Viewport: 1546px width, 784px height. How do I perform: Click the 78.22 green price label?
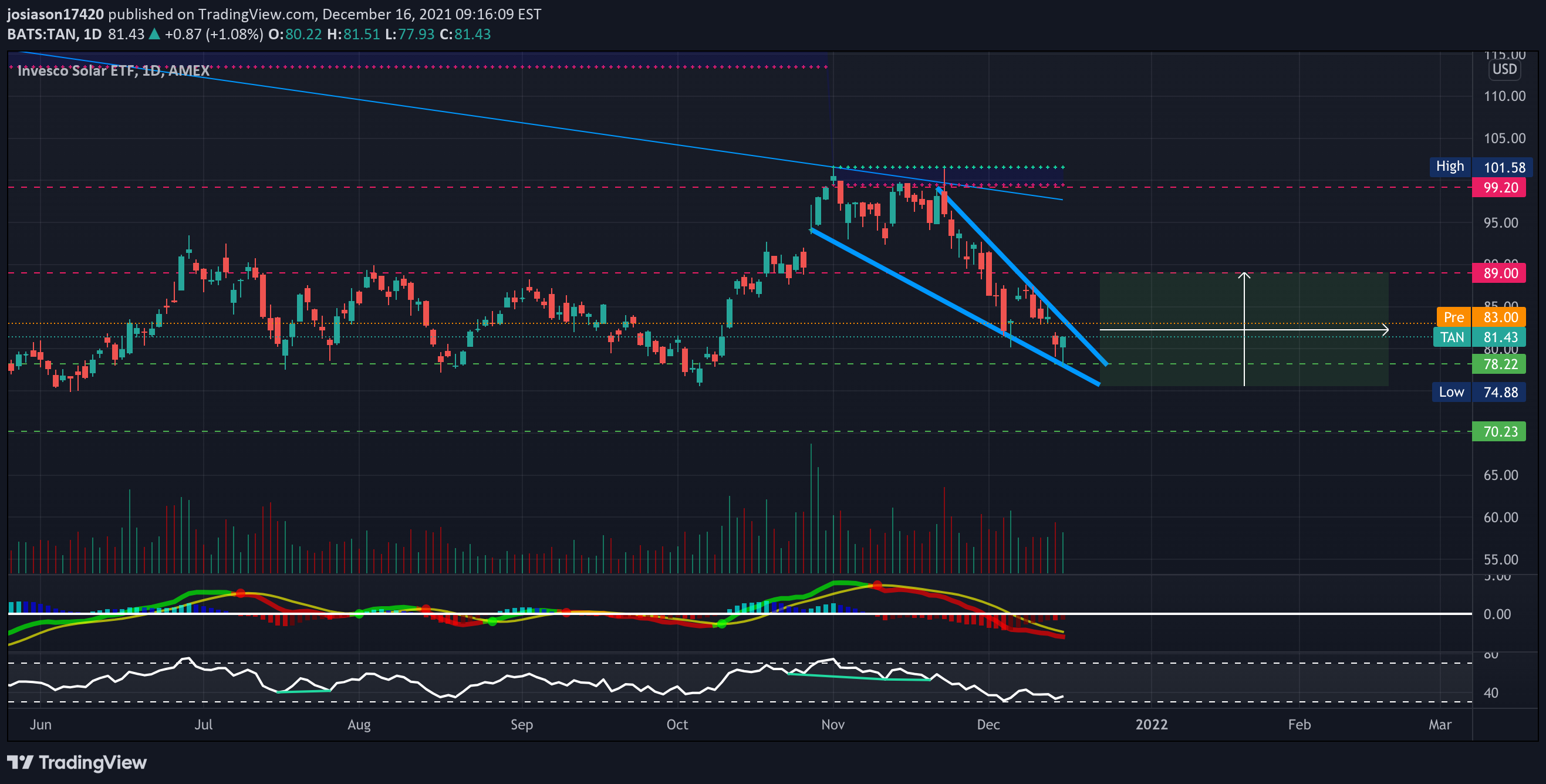pyautogui.click(x=1499, y=364)
